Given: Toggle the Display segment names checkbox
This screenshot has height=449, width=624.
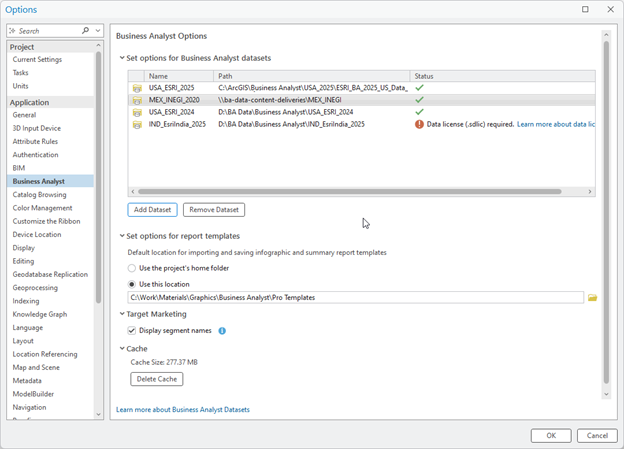Looking at the screenshot, I should click(132, 330).
